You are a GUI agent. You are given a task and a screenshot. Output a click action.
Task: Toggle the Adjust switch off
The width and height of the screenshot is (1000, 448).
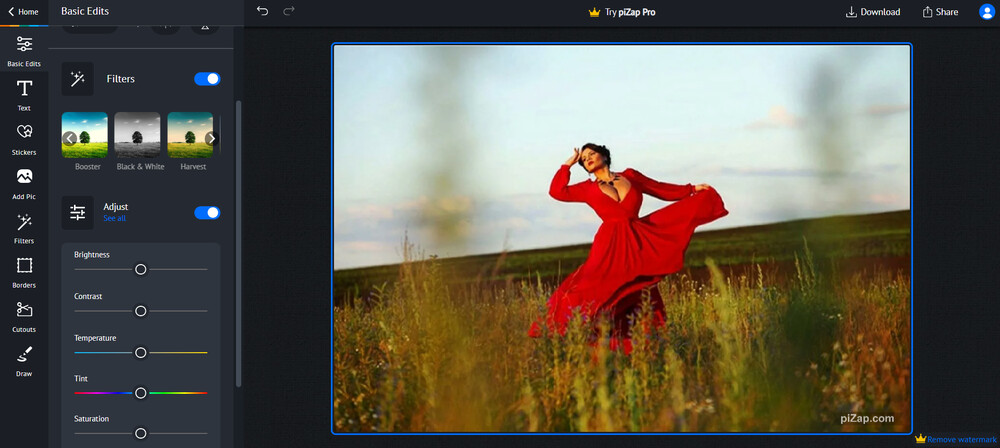[x=207, y=213]
